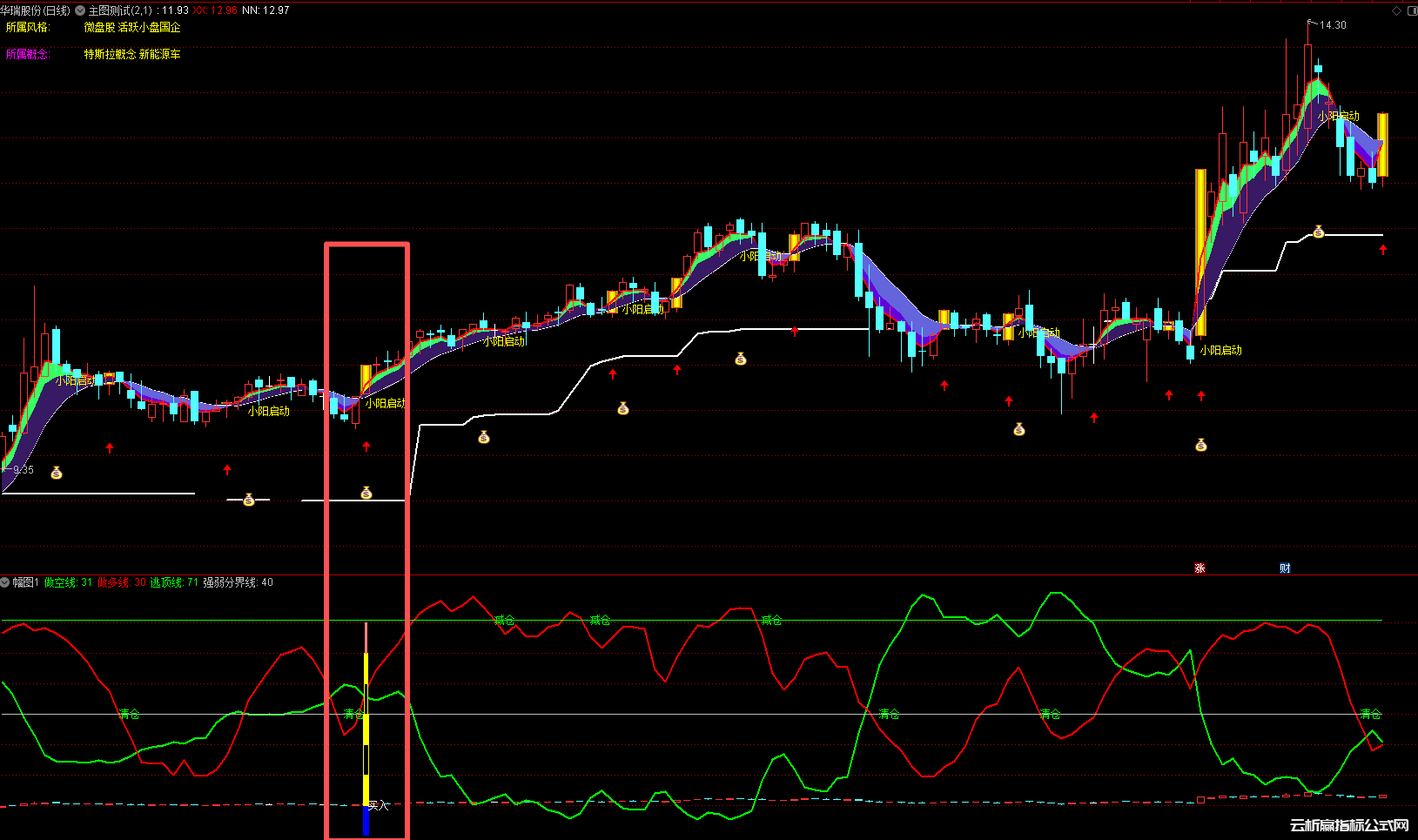Select the 华瑞股份(日线) chart title
Screen dimensions: 1418x840
[x=36, y=10]
